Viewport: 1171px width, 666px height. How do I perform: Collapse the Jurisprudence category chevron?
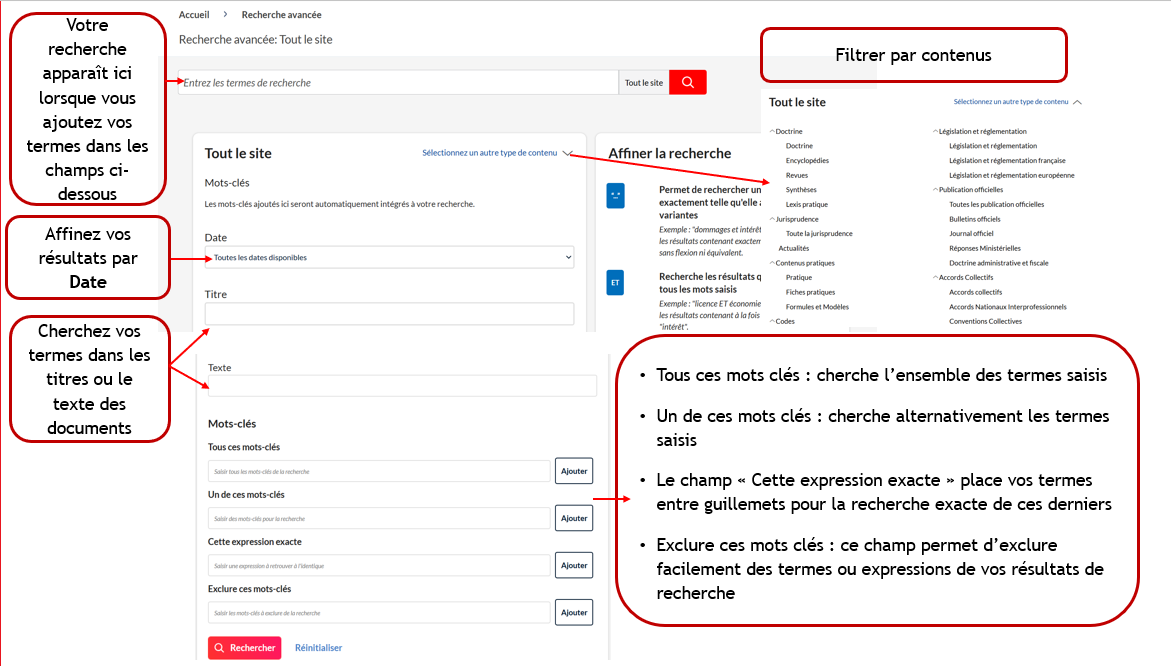pyautogui.click(x=772, y=219)
